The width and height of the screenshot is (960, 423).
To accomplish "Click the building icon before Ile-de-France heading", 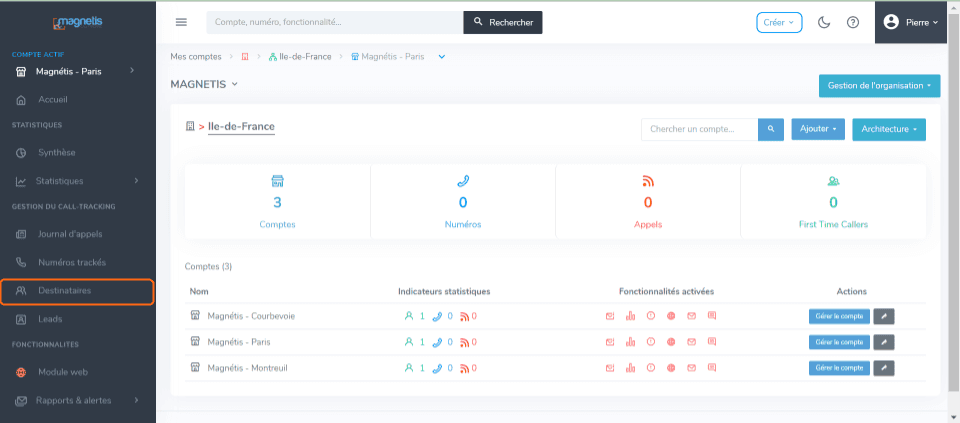I will [190, 126].
